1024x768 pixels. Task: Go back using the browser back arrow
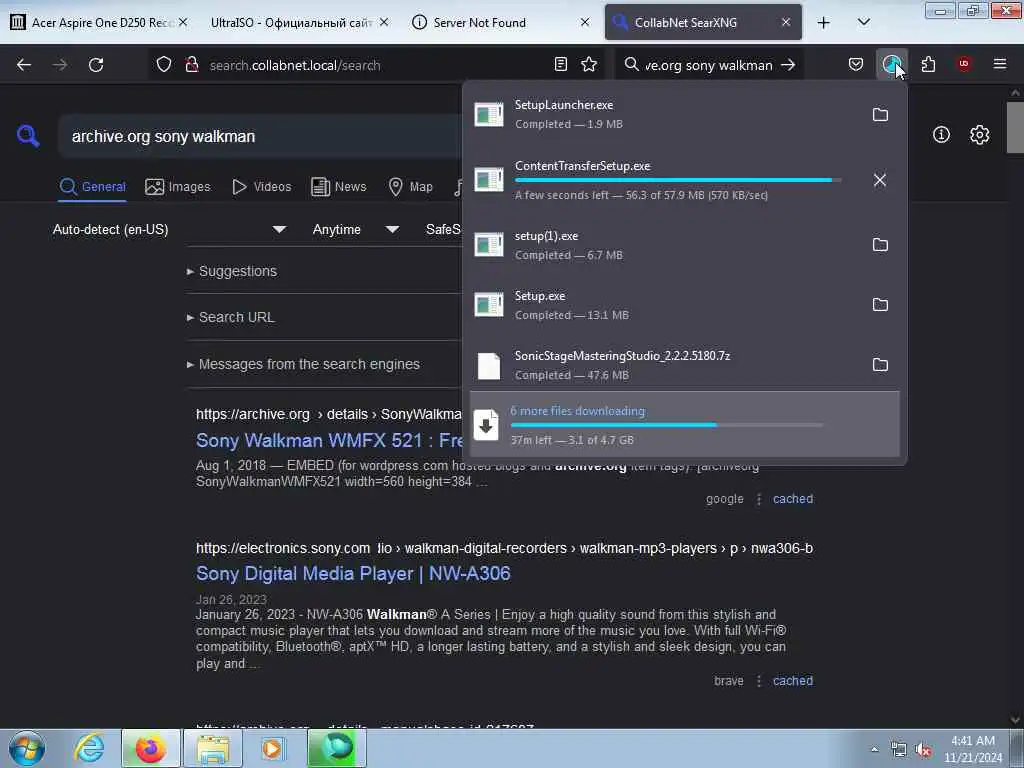click(x=24, y=65)
